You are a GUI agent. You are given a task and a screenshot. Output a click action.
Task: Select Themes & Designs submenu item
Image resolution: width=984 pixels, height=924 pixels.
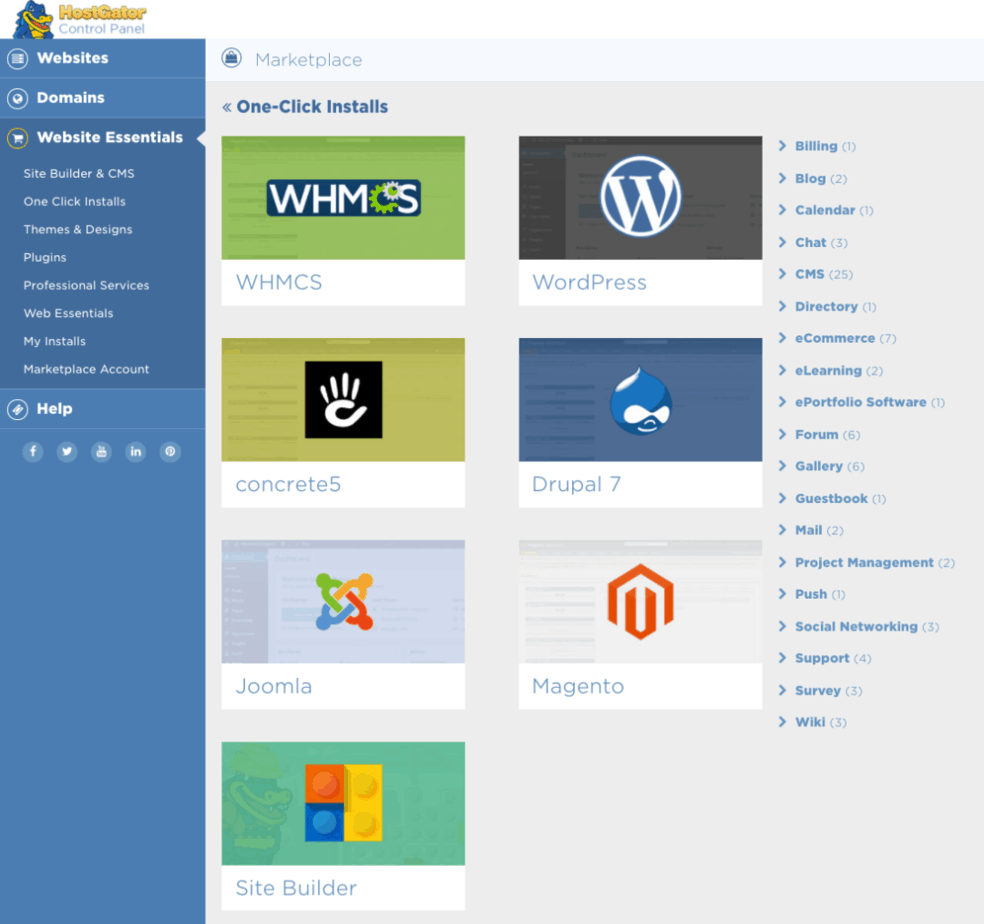(x=78, y=229)
